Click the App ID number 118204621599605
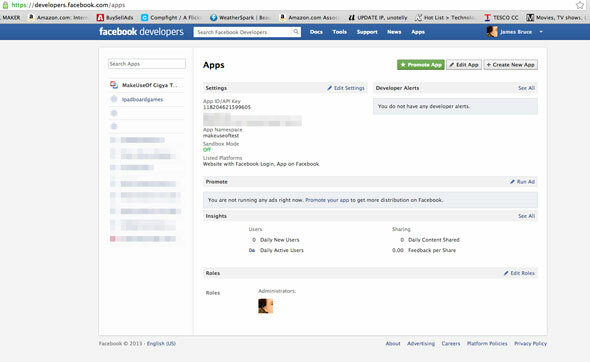Image resolution: width=590 pixels, height=362 pixels. pyautogui.click(x=227, y=107)
